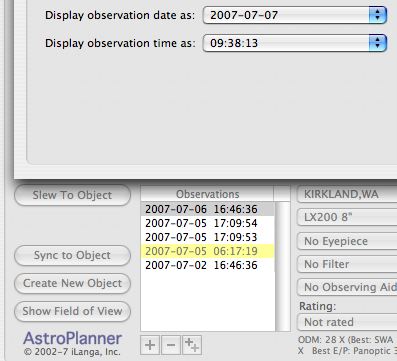This screenshot has height=361, width=397.
Task: Select observation 2007-07-05 17:09:54
Action: tap(208, 223)
